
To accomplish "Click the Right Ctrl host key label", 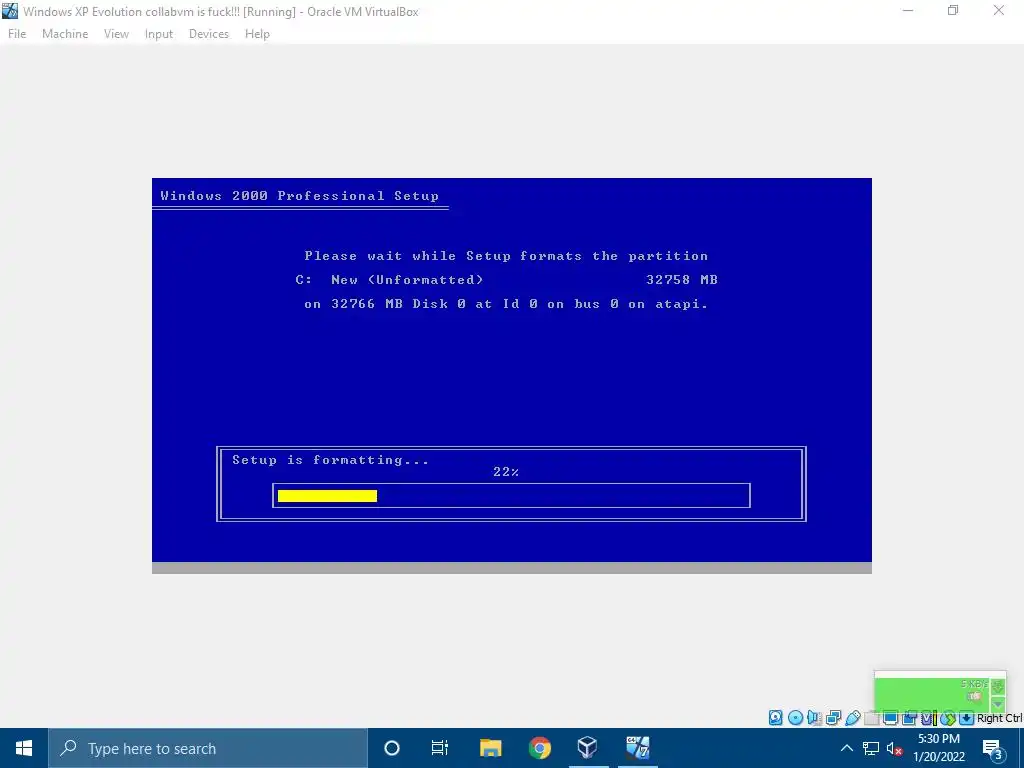I will click(999, 718).
